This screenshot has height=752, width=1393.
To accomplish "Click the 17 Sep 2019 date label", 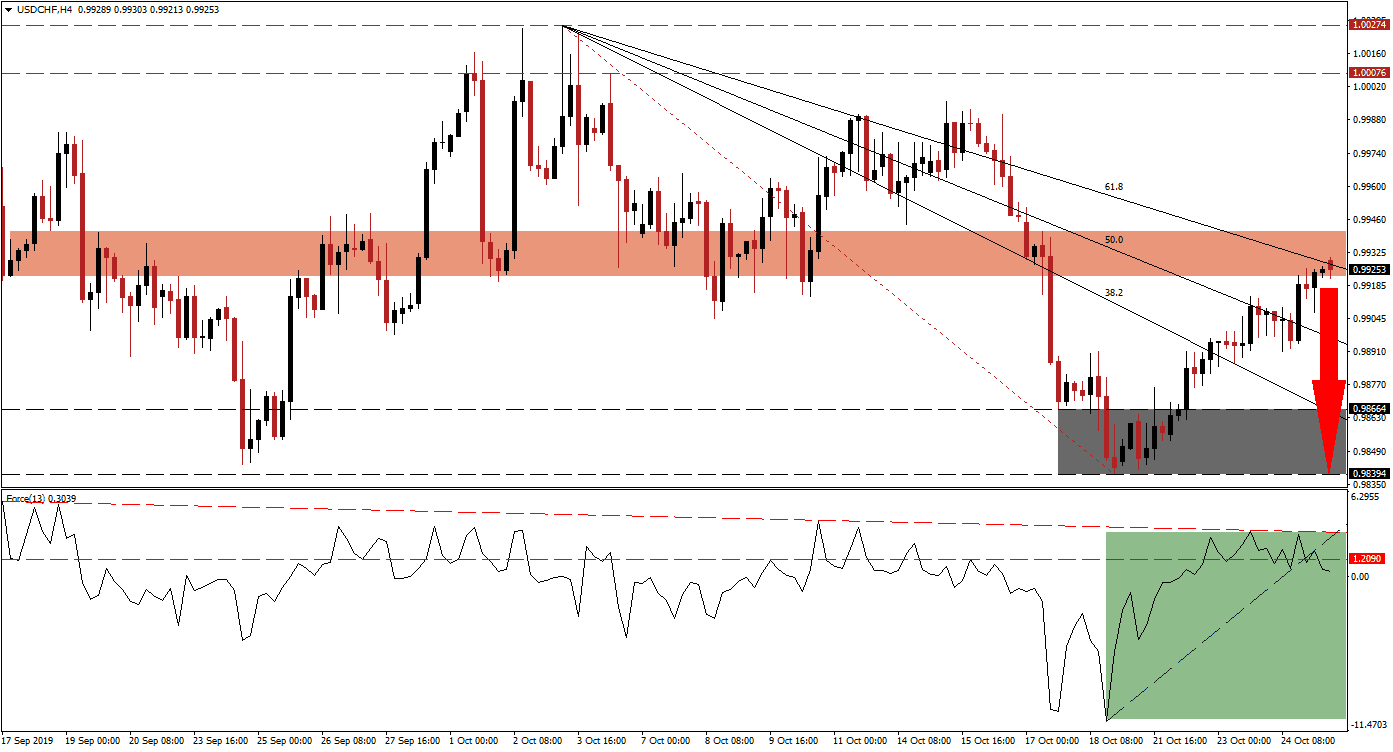I will point(30,740).
